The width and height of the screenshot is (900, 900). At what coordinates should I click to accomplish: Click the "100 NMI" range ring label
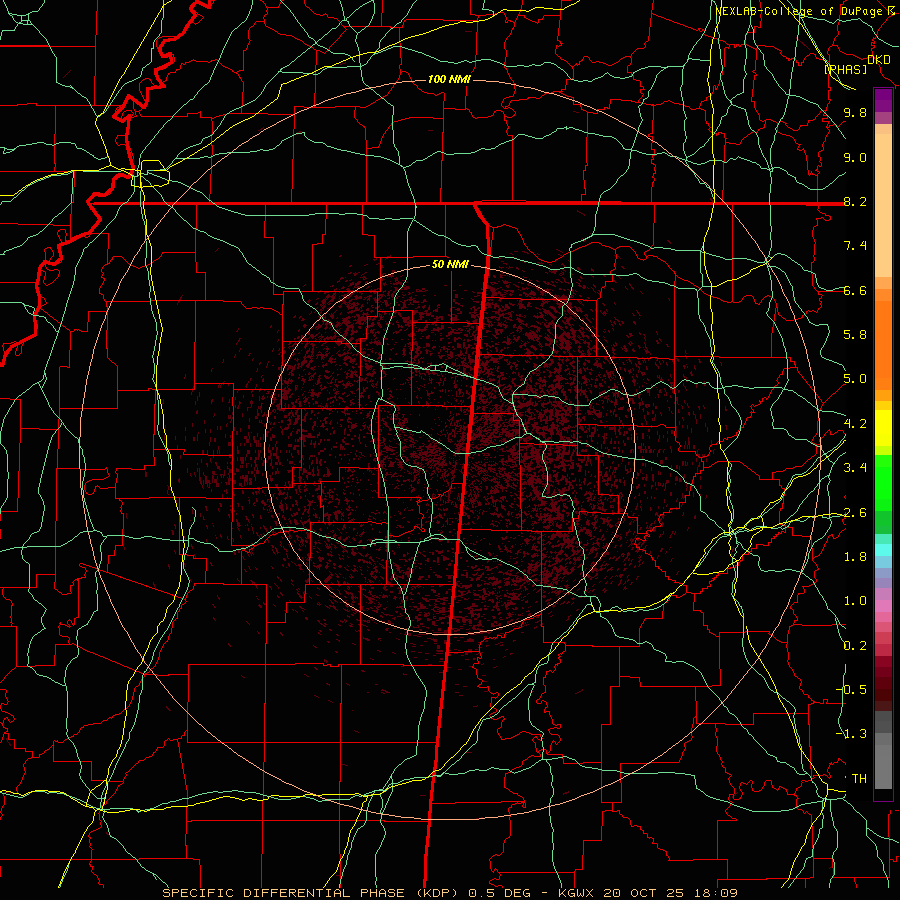tap(449, 79)
